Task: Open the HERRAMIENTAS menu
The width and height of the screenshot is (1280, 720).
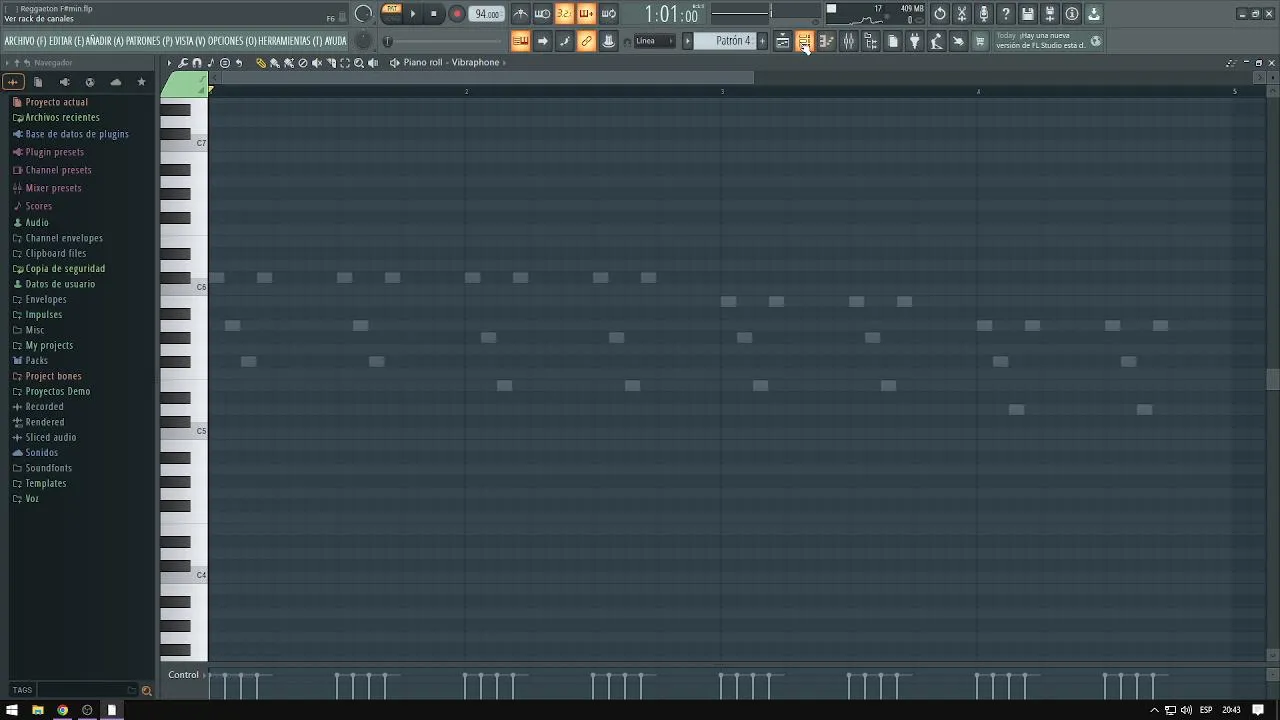Action: (x=290, y=41)
